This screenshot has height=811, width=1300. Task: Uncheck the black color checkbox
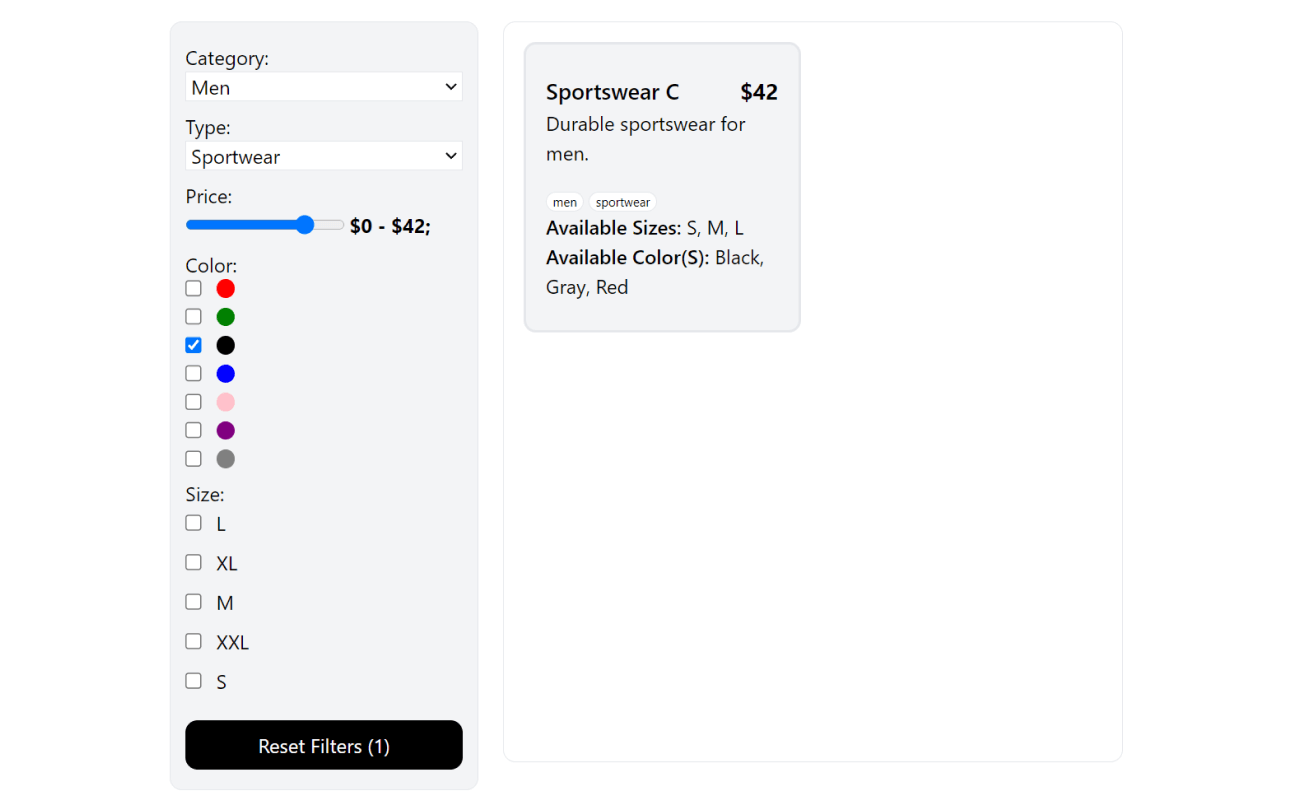click(194, 345)
